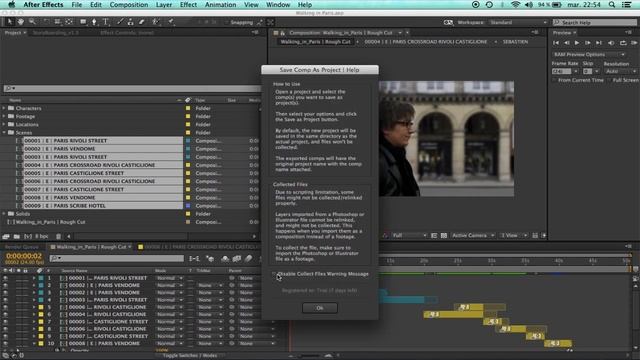Open RAM Preview Options dropdown
Screen dimensions: 640x360
click(x=589, y=54)
